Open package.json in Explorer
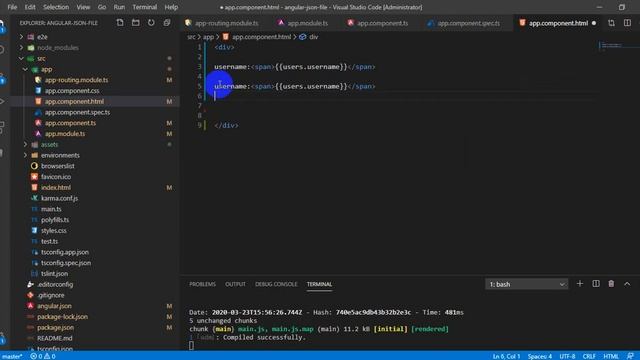The image size is (640, 360). click(x=56, y=327)
